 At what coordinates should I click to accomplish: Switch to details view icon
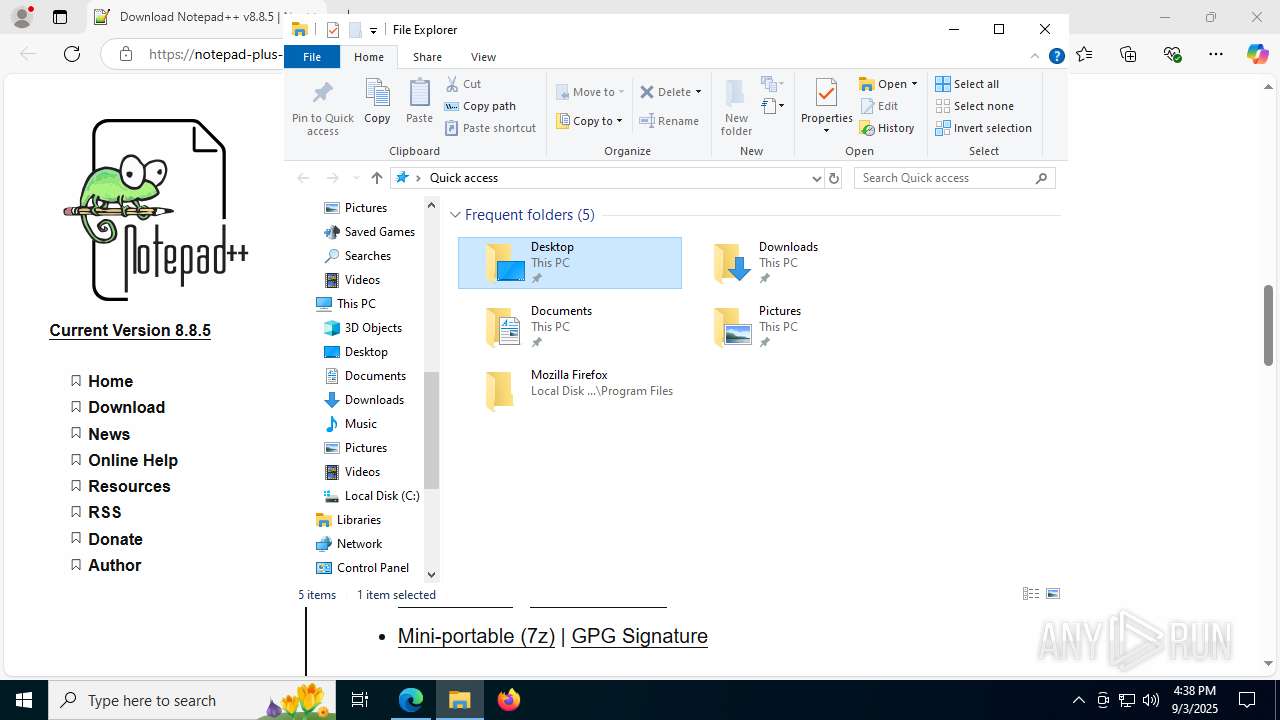(1031, 594)
